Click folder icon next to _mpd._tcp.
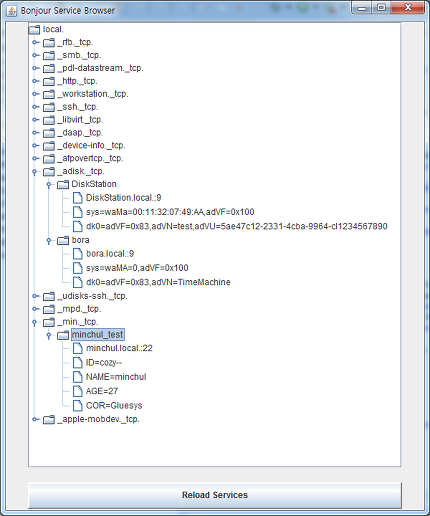Image resolution: width=430 pixels, height=516 pixels. [49, 309]
